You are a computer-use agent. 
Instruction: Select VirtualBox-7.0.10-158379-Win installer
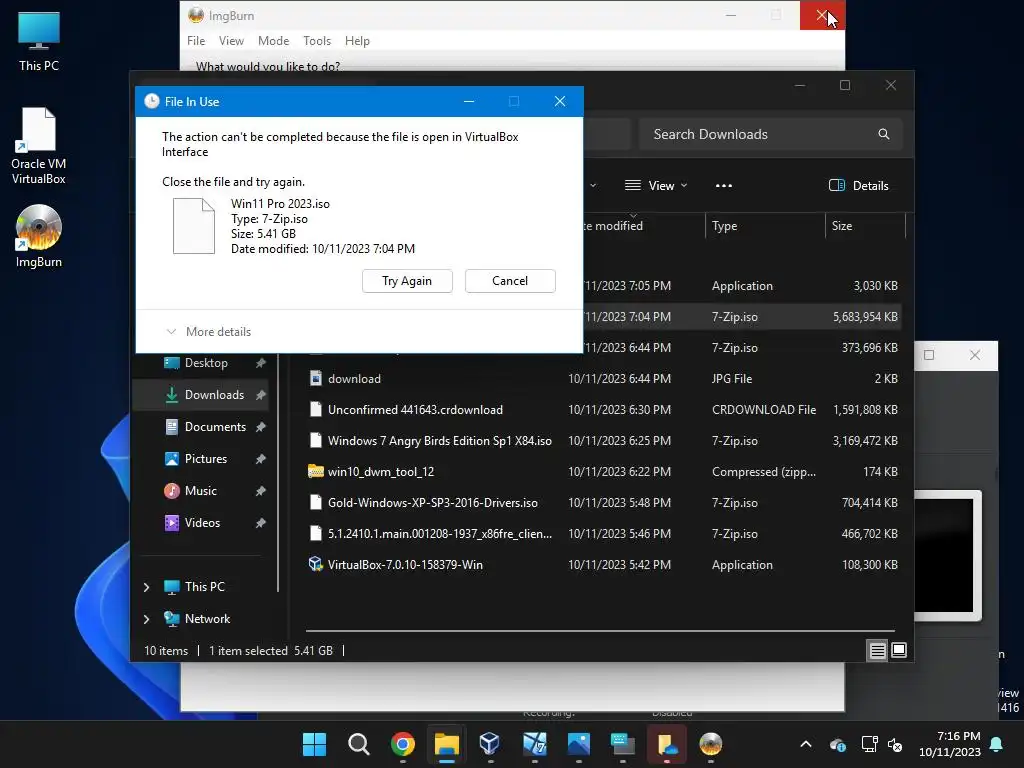tap(603, 565)
